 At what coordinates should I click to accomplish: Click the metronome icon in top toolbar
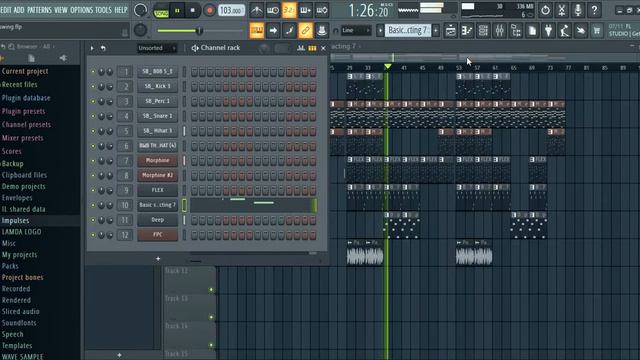256,10
